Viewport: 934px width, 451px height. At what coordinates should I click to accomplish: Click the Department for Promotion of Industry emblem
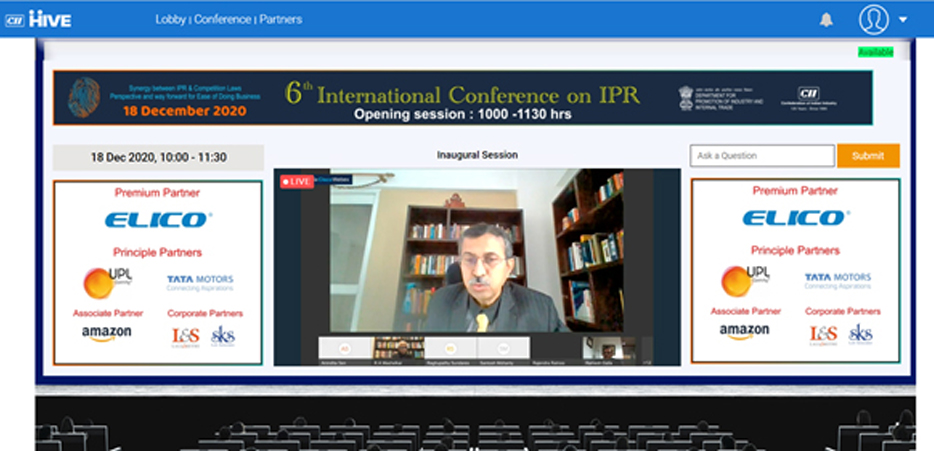pyautogui.click(x=686, y=97)
